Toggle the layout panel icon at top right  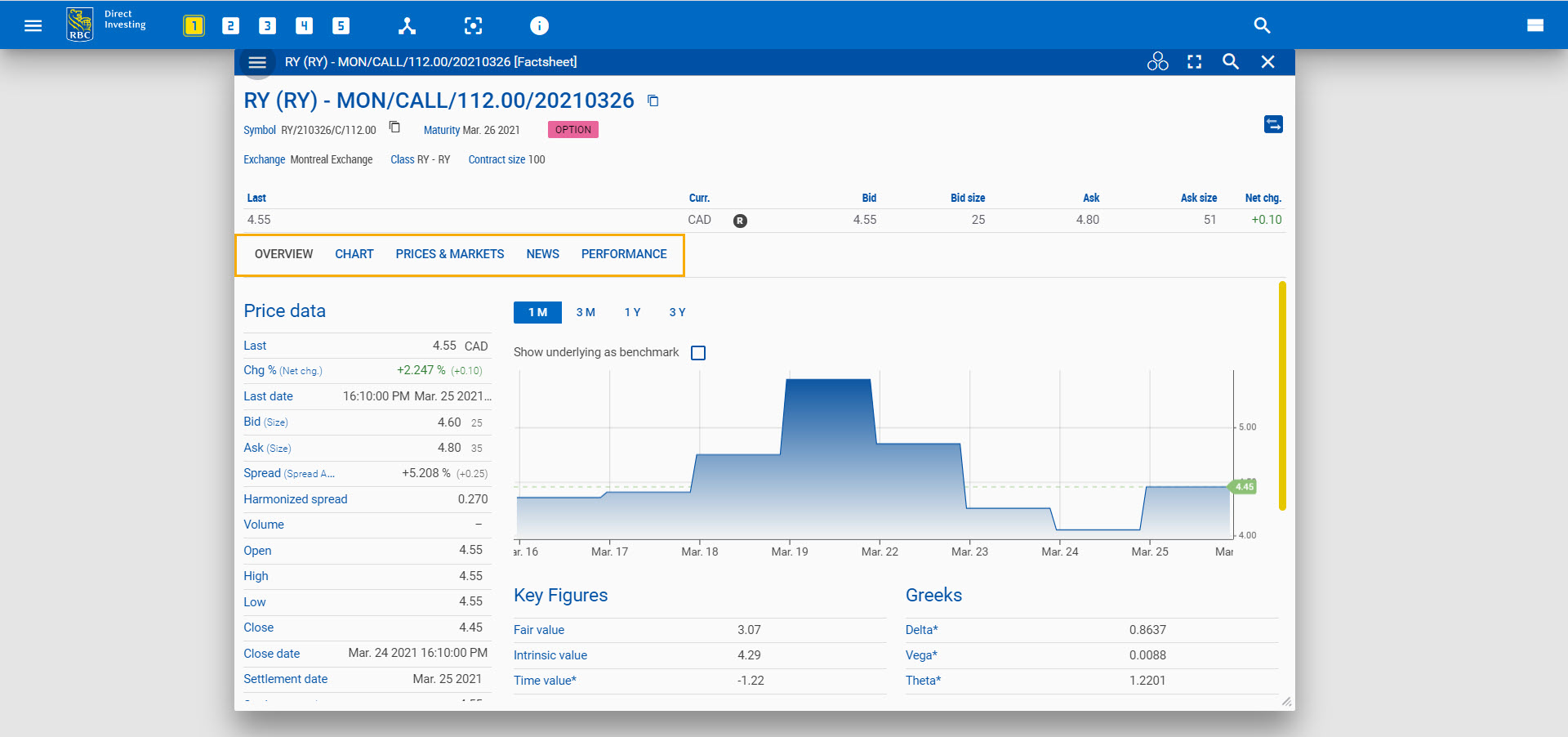coord(1535,25)
